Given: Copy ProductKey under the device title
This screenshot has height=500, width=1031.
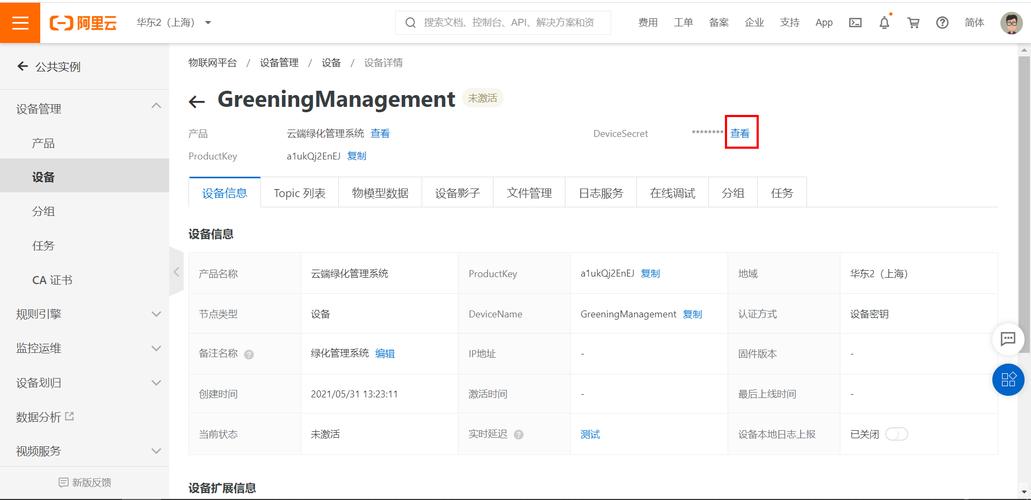Looking at the screenshot, I should click(356, 156).
